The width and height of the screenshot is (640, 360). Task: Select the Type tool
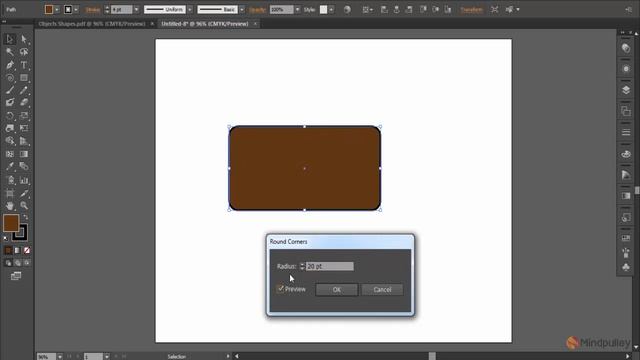point(24,65)
